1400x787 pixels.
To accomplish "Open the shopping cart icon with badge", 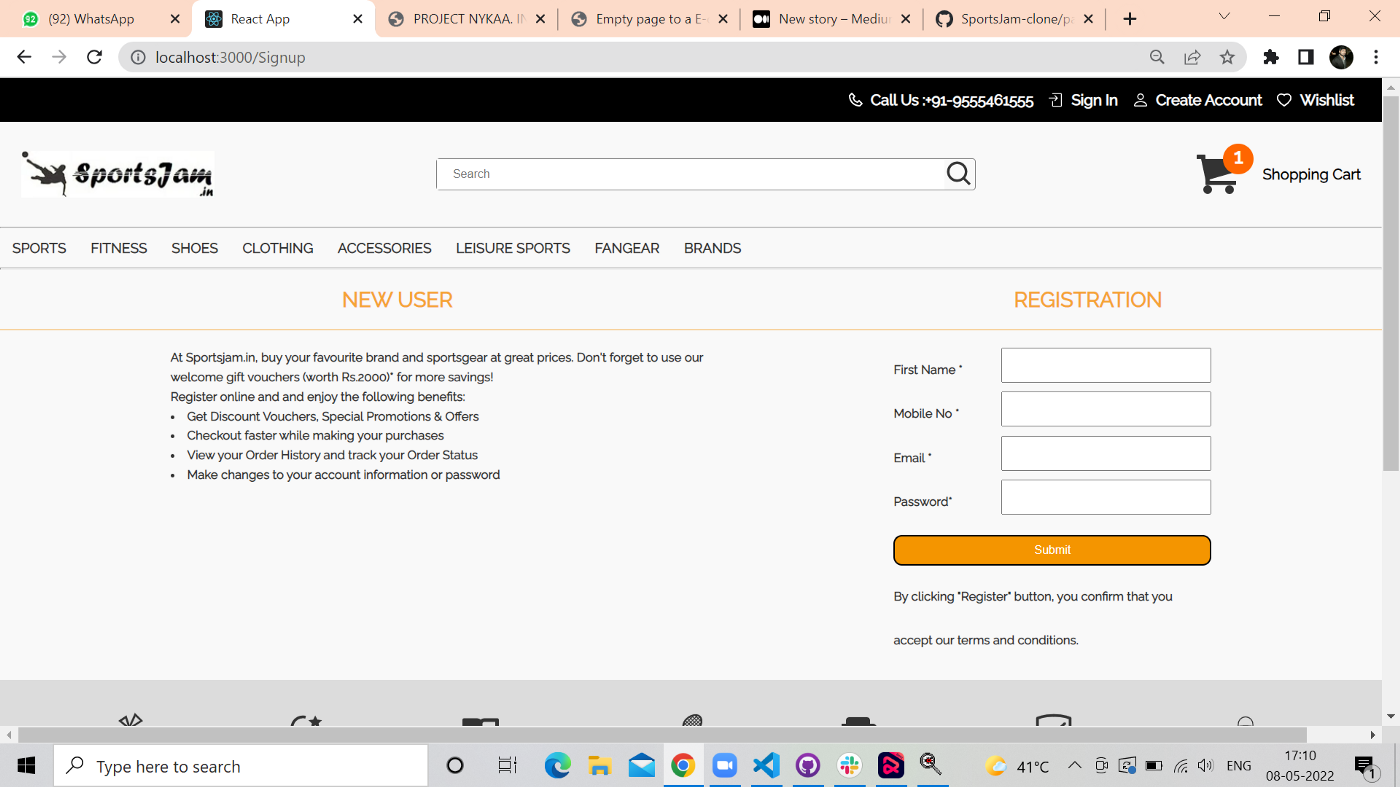I will (x=1224, y=170).
